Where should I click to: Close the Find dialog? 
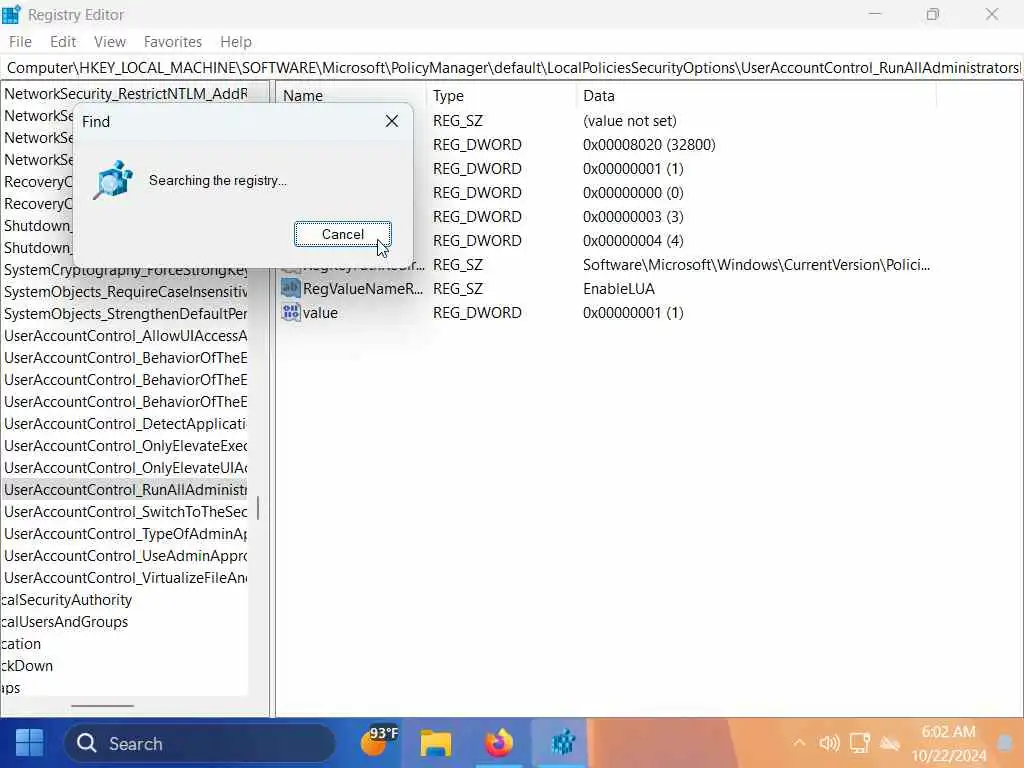(x=392, y=121)
